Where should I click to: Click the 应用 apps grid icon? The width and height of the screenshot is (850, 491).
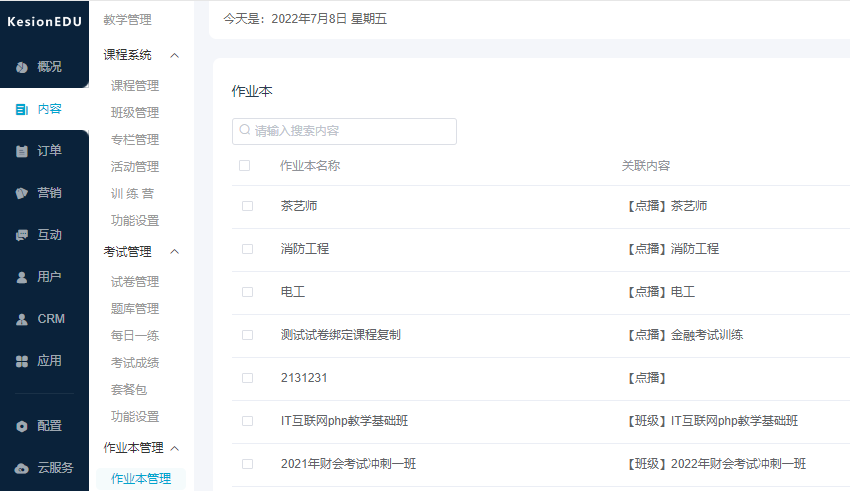pos(22,361)
